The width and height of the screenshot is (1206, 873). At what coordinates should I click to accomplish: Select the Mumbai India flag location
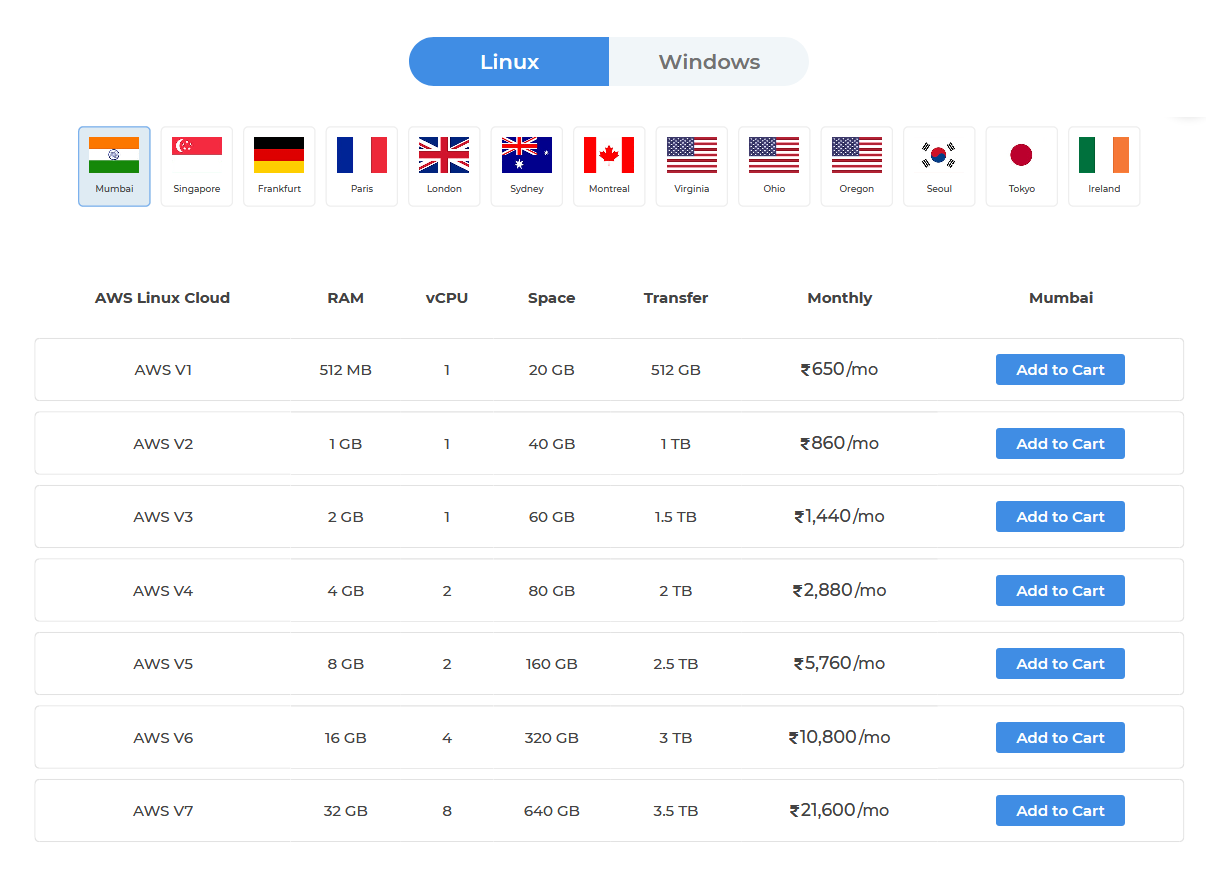(114, 166)
